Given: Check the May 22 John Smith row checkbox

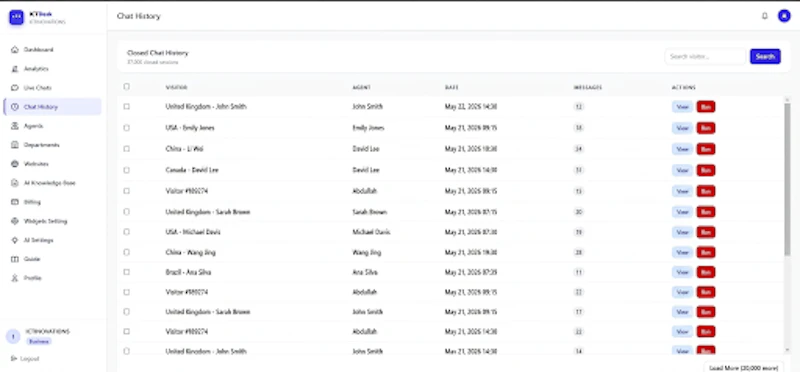Looking at the screenshot, I should click(x=127, y=106).
